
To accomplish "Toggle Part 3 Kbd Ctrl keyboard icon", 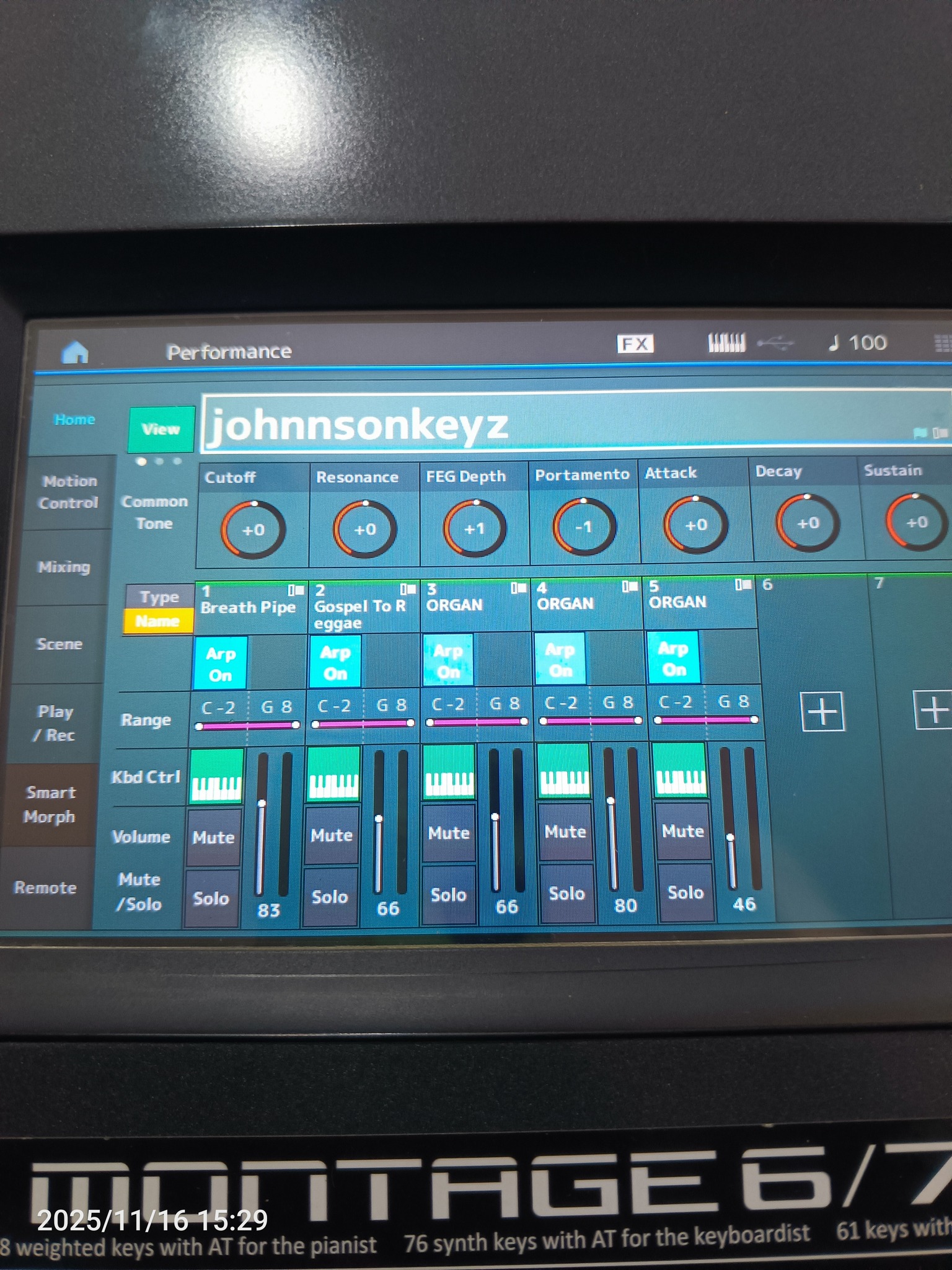I will click(449, 772).
